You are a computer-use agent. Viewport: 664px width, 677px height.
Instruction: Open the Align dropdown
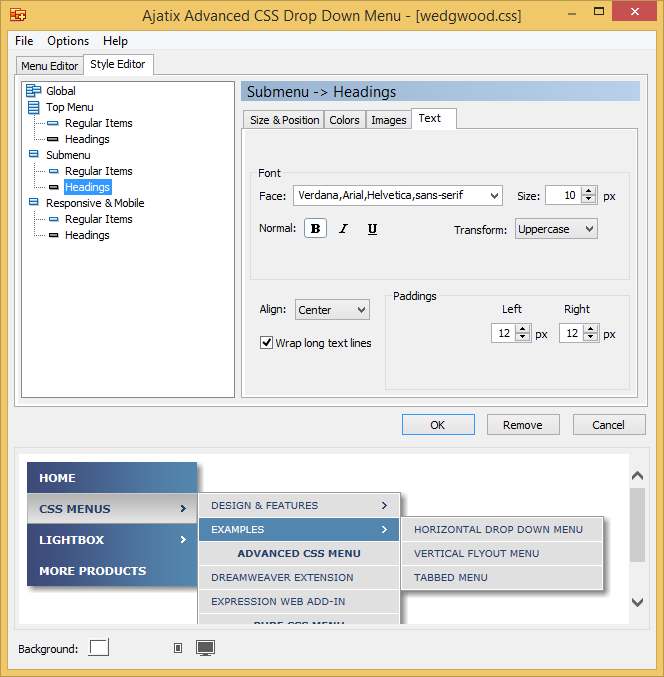pos(361,310)
